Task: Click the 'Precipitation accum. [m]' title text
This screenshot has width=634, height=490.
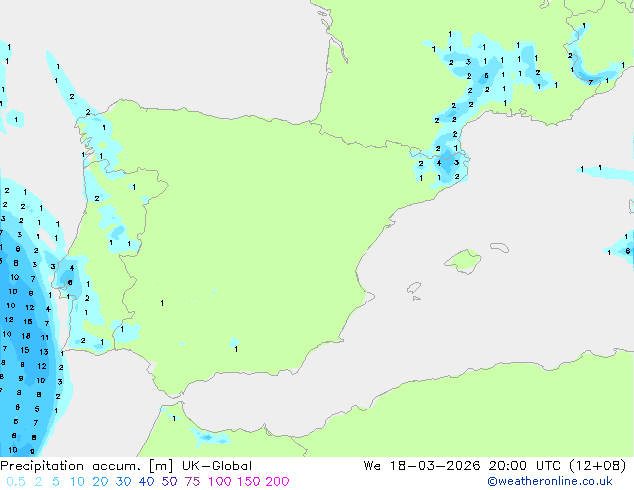Action: [x=87, y=466]
